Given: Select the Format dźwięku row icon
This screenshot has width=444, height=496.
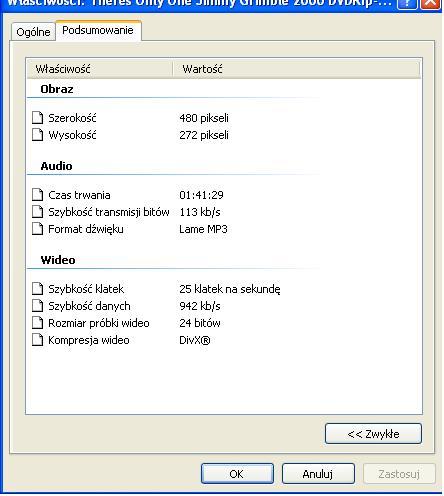Looking at the screenshot, I should pos(38,229).
